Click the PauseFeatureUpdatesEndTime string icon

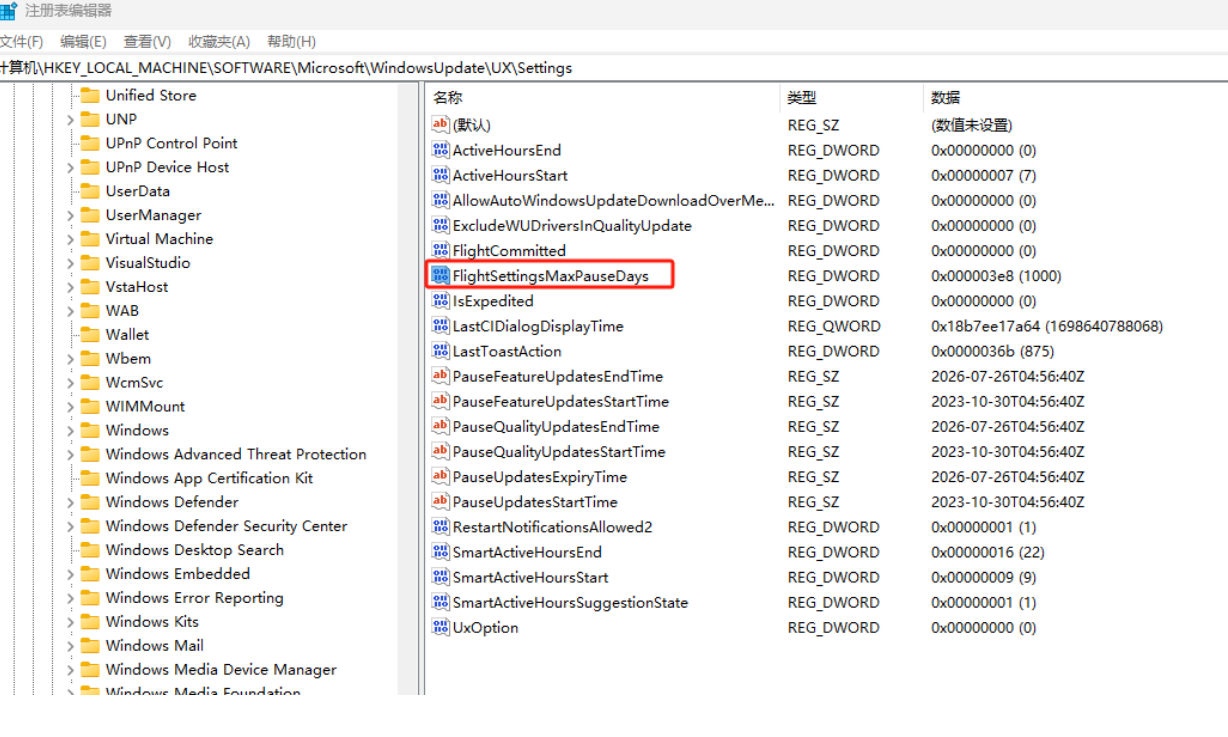440,376
